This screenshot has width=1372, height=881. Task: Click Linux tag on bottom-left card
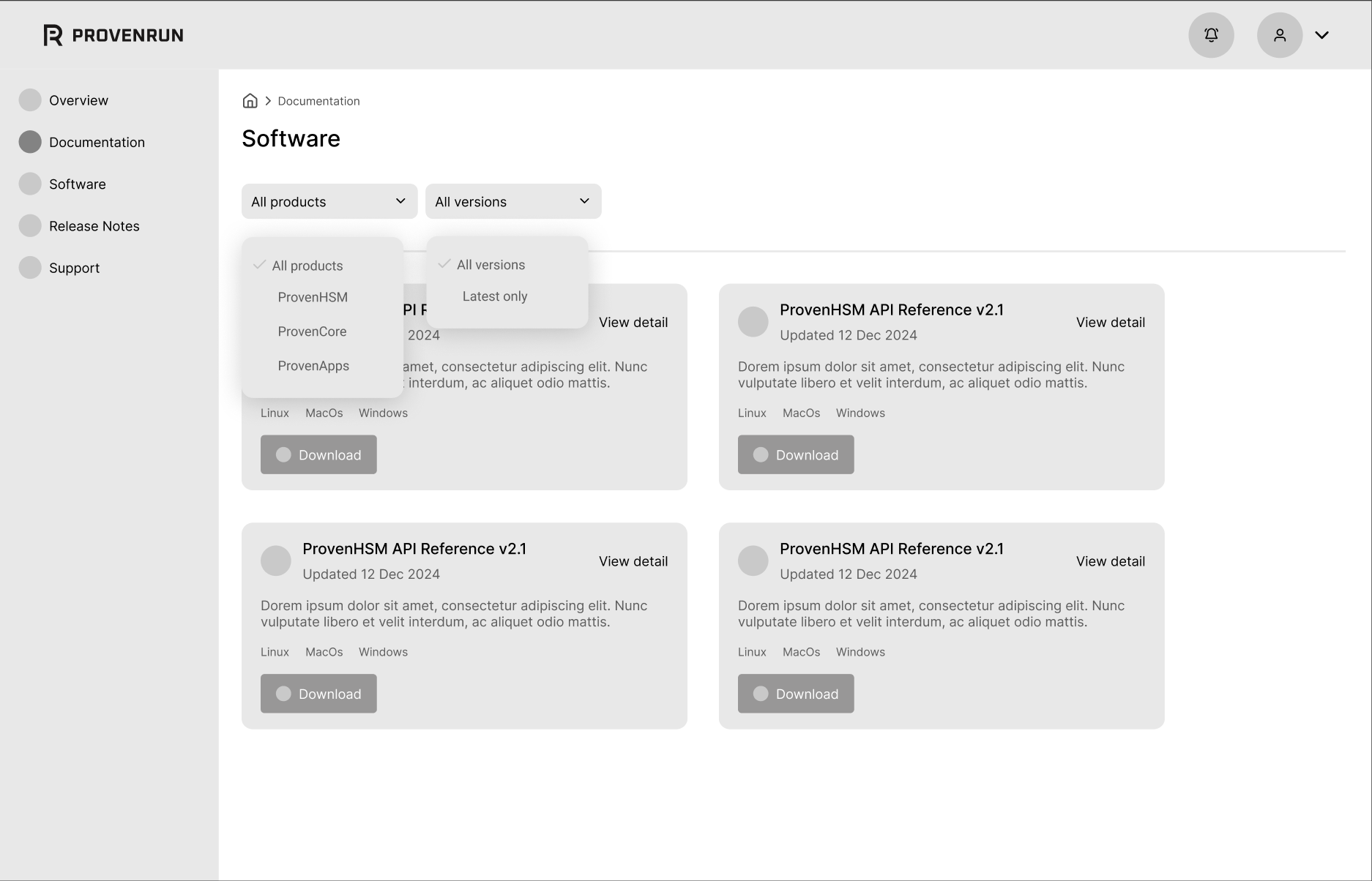(275, 652)
